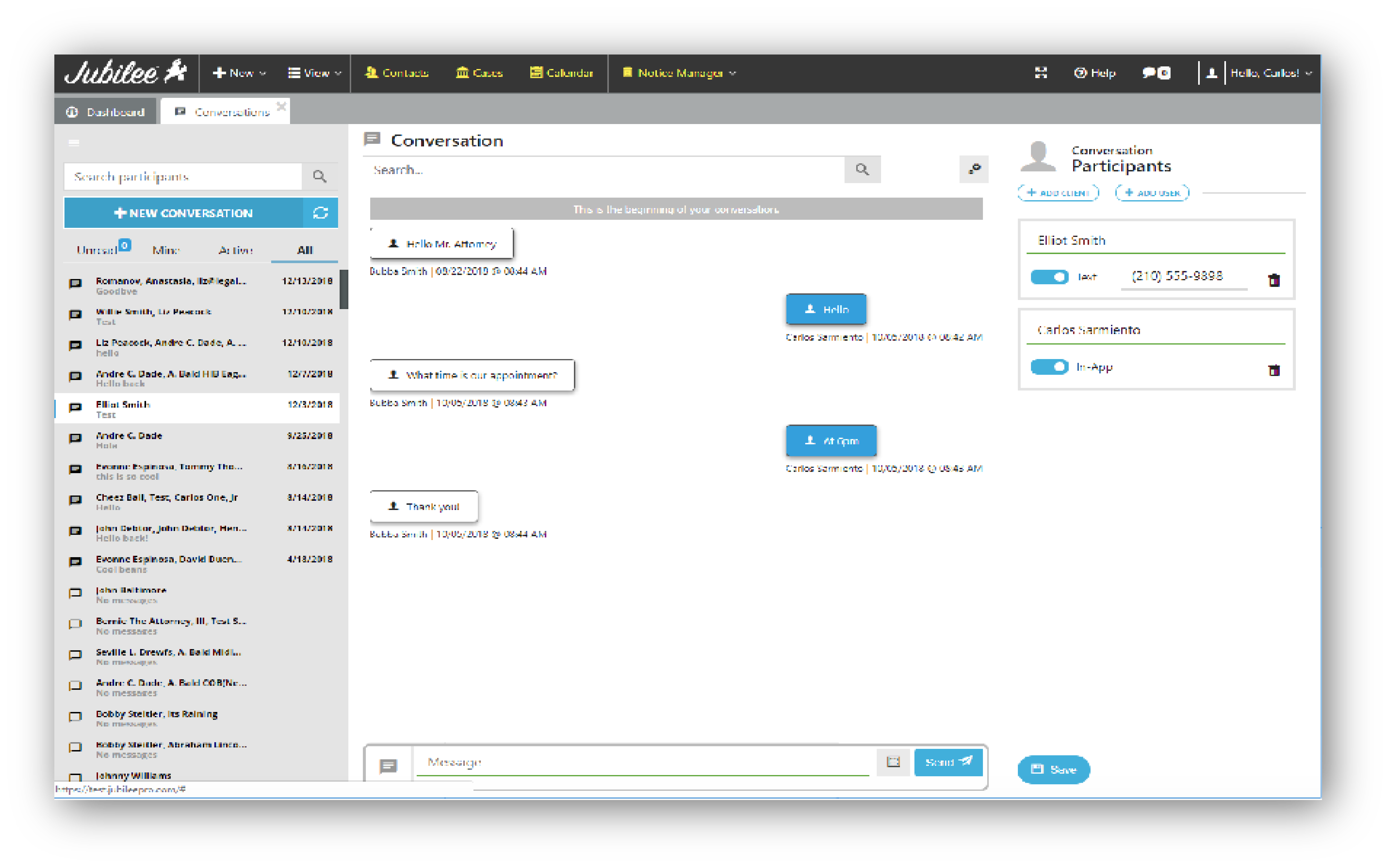The image size is (1390, 868).
Task: Click the search participants magnifier icon
Action: [x=320, y=177]
